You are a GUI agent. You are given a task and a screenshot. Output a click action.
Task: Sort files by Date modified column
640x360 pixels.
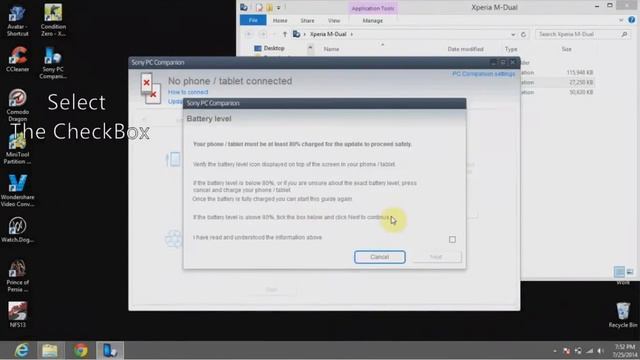click(465, 49)
